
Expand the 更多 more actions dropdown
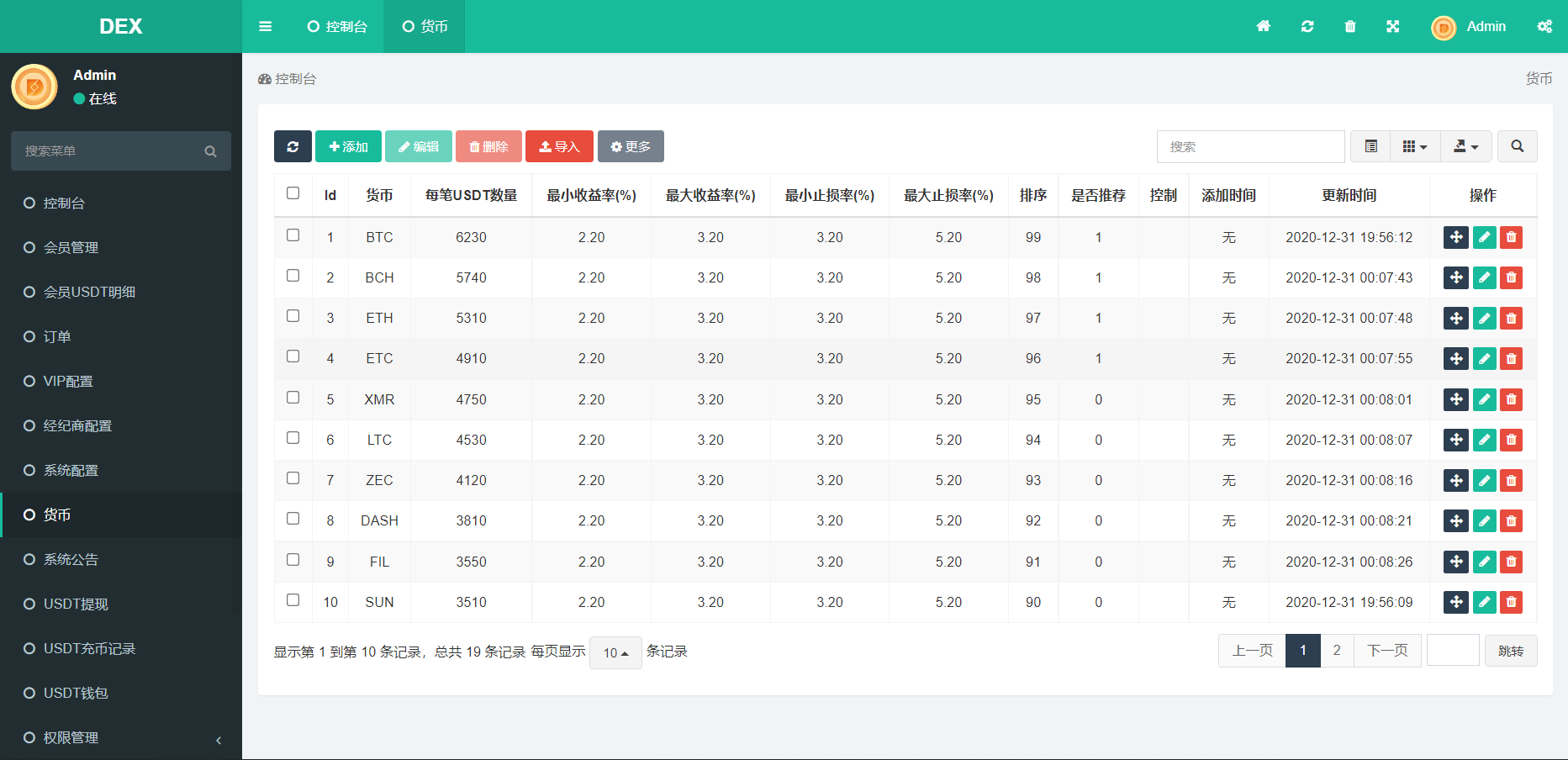[x=631, y=146]
